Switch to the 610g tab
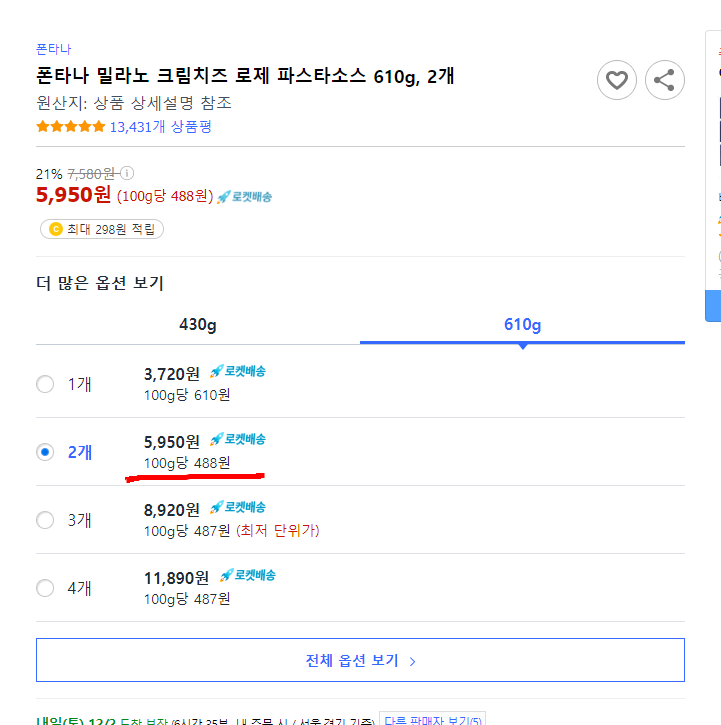The height and width of the screenshot is (725, 721). click(523, 325)
